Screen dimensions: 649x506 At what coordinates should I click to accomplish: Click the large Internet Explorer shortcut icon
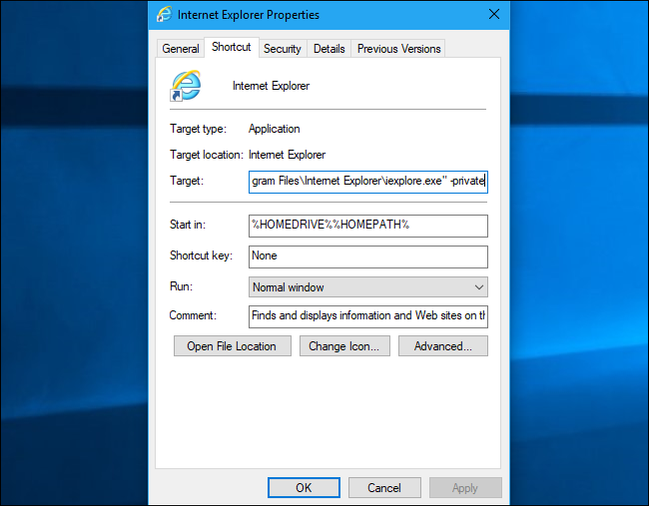(x=186, y=86)
